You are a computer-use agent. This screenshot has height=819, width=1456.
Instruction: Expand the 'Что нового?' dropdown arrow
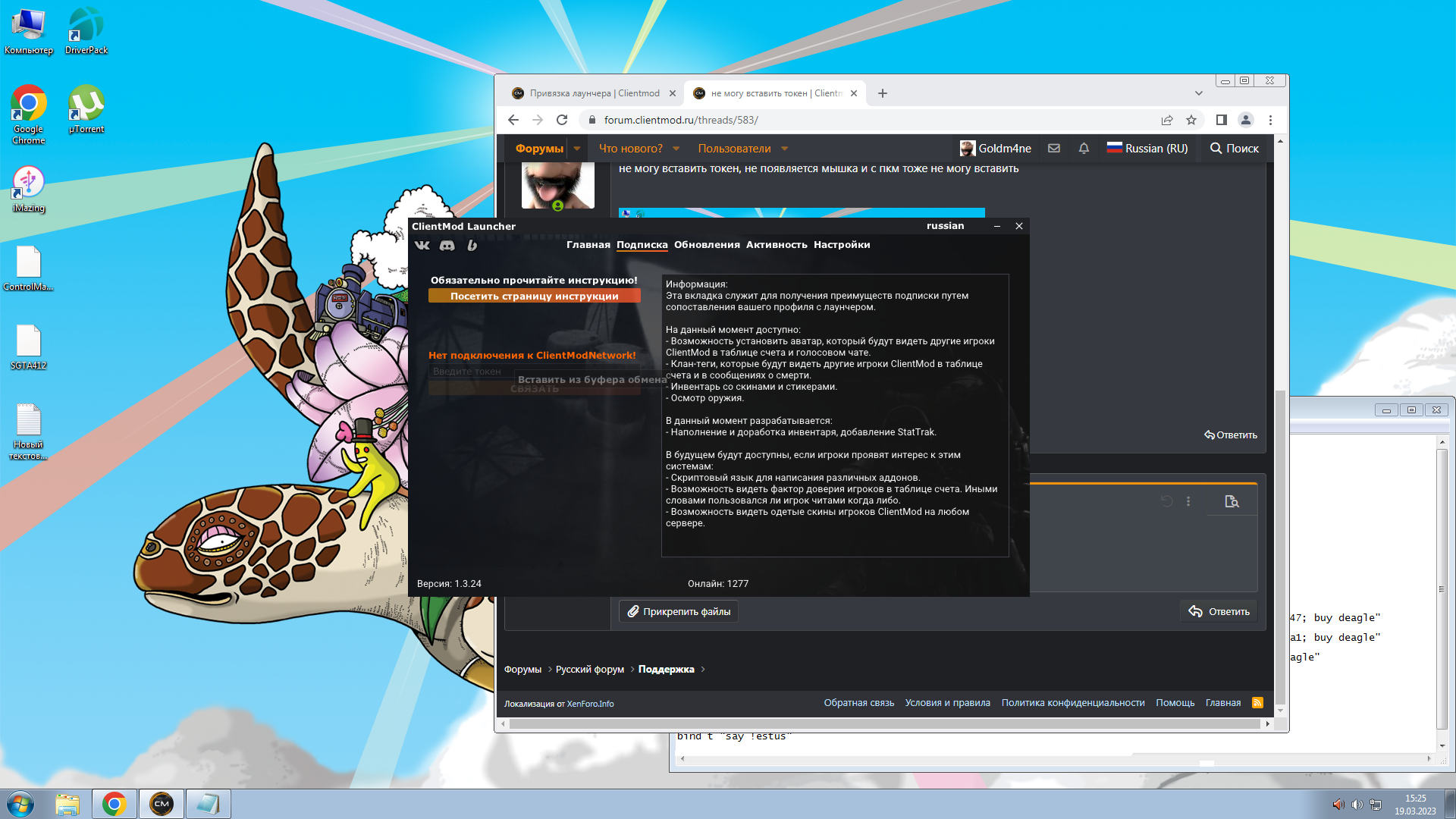[676, 149]
